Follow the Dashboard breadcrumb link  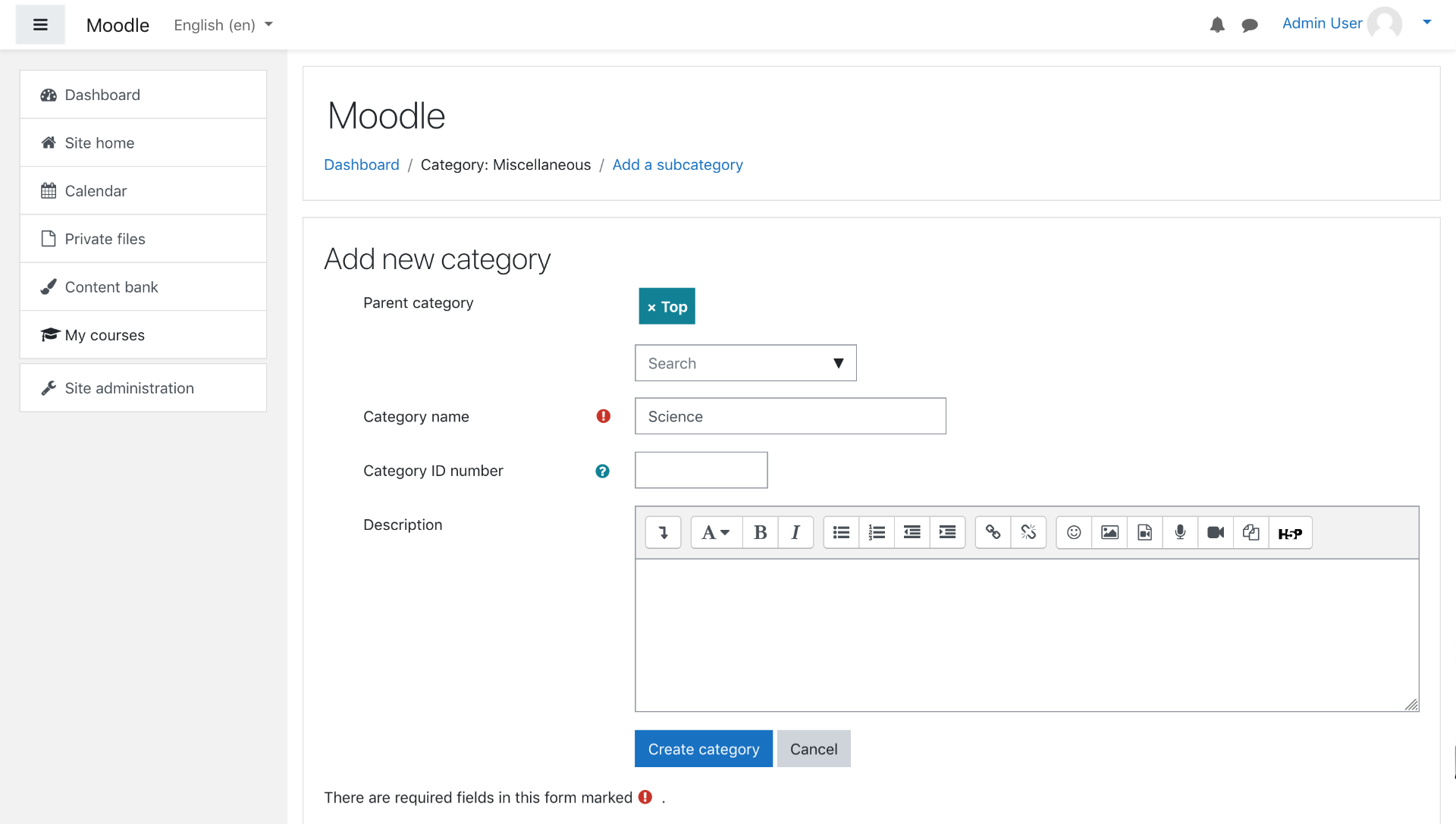361,164
